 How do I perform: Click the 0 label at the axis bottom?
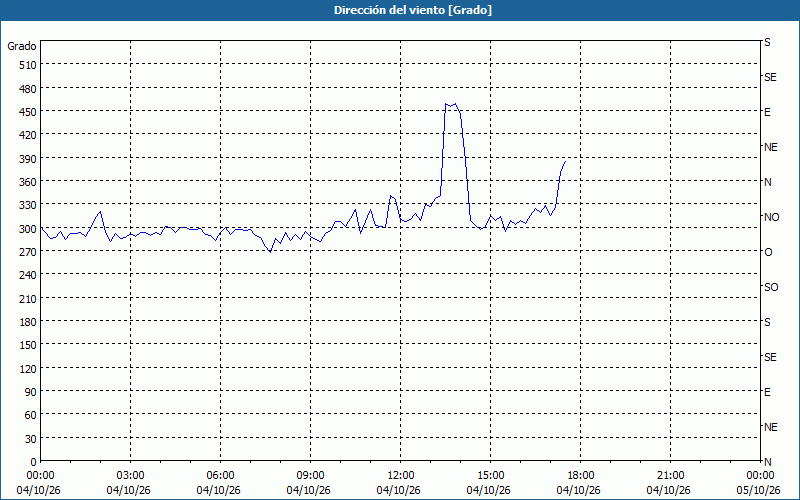pyautogui.click(x=34, y=462)
